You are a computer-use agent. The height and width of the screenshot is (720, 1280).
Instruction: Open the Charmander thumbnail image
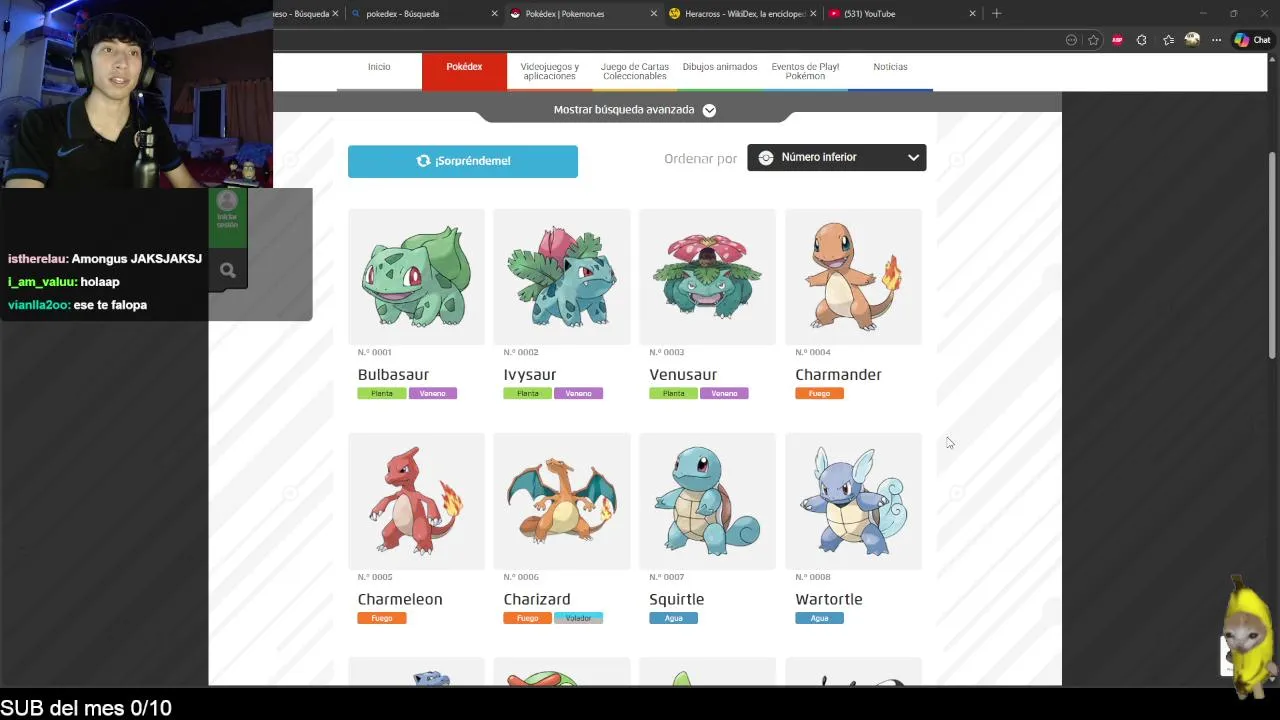click(x=853, y=277)
